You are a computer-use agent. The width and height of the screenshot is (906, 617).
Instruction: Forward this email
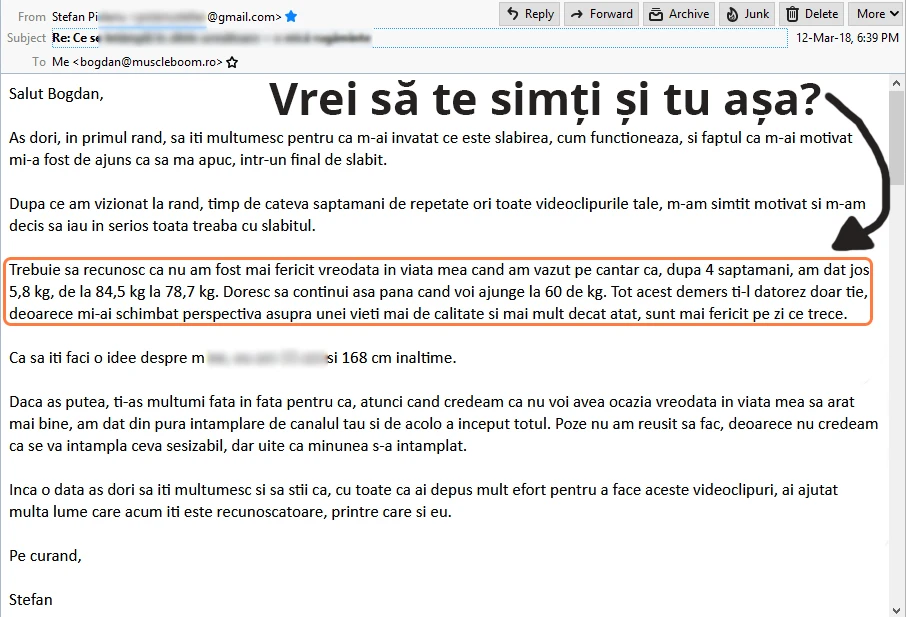(x=601, y=14)
